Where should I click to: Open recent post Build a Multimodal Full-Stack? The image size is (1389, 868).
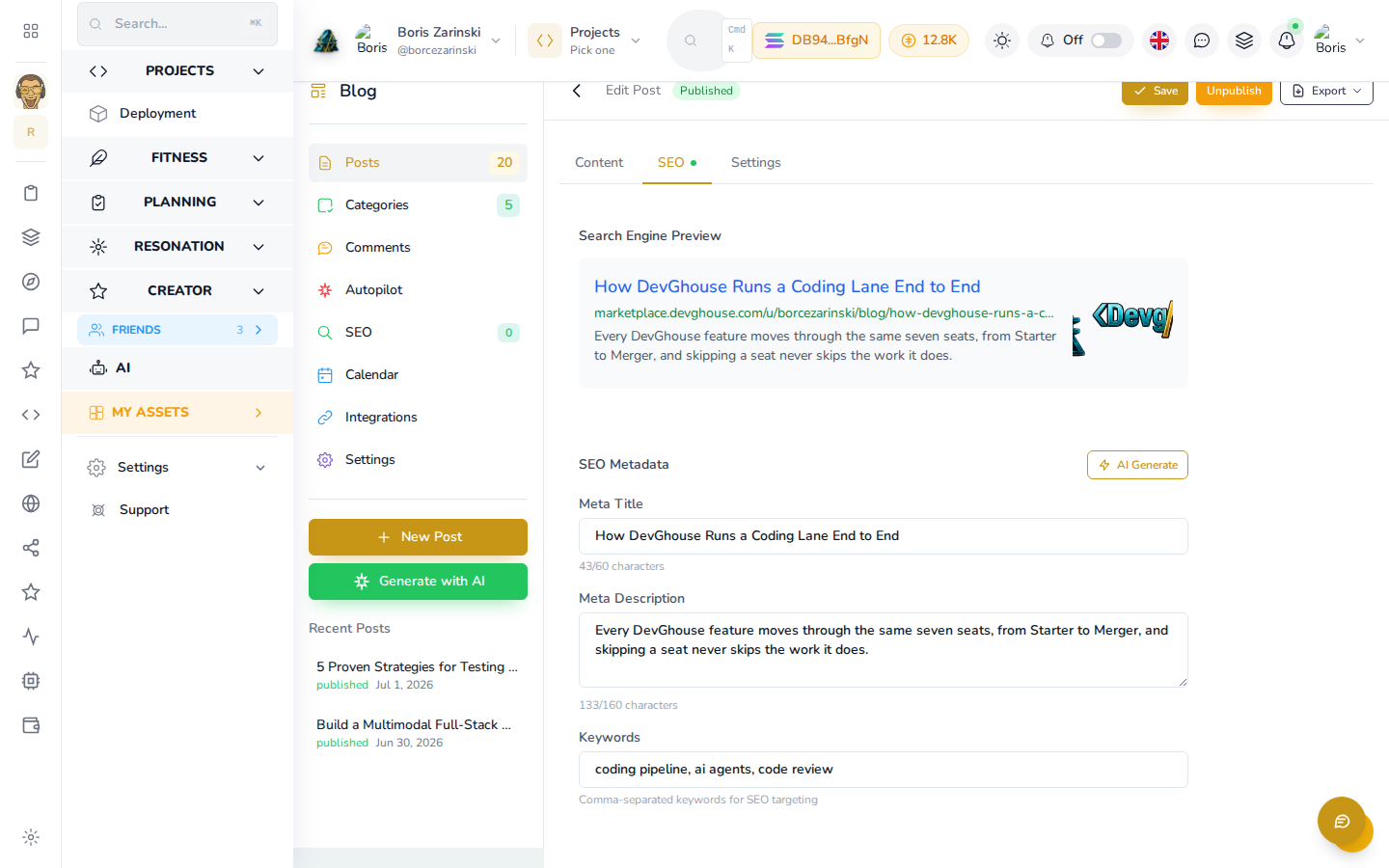coord(418,733)
